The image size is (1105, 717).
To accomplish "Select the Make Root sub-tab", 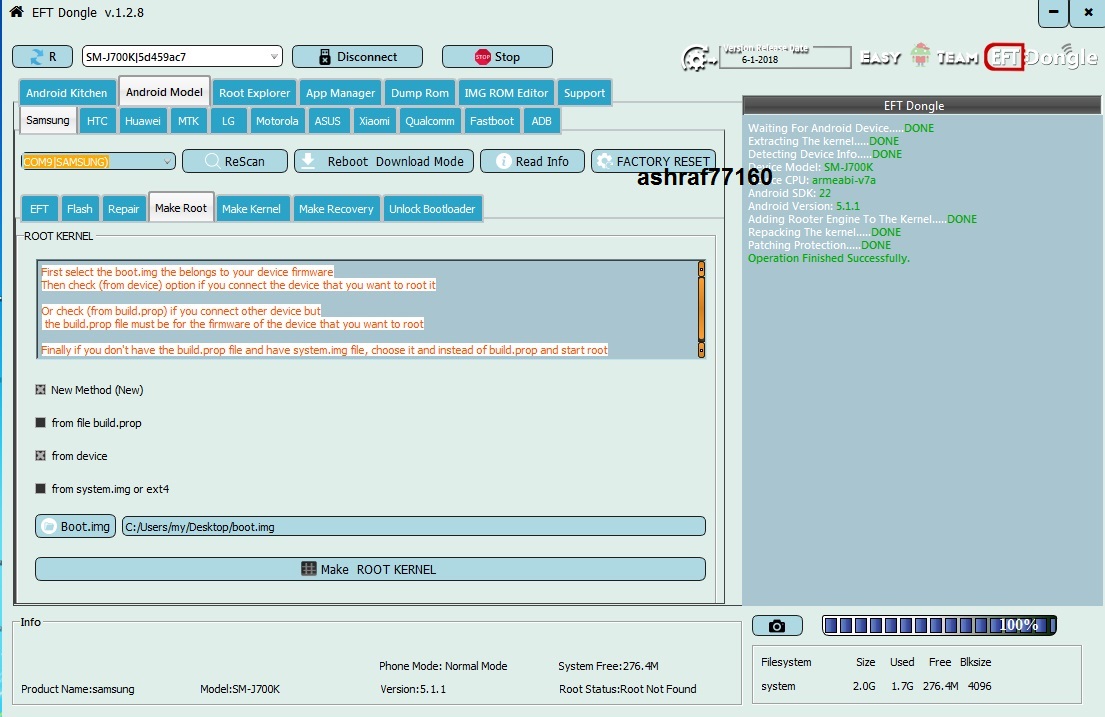I will click(181, 207).
